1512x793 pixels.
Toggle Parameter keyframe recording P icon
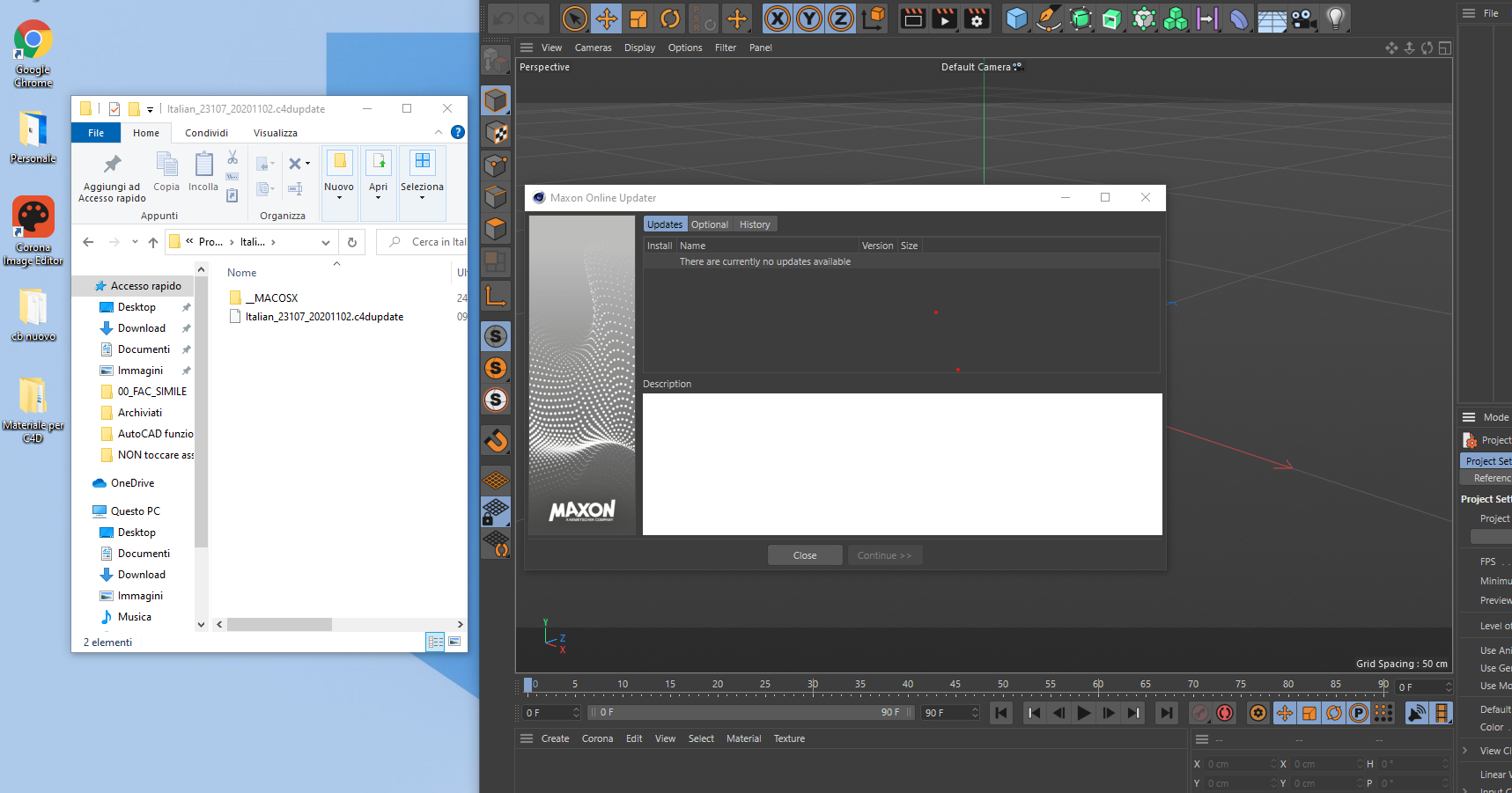pyautogui.click(x=1359, y=713)
